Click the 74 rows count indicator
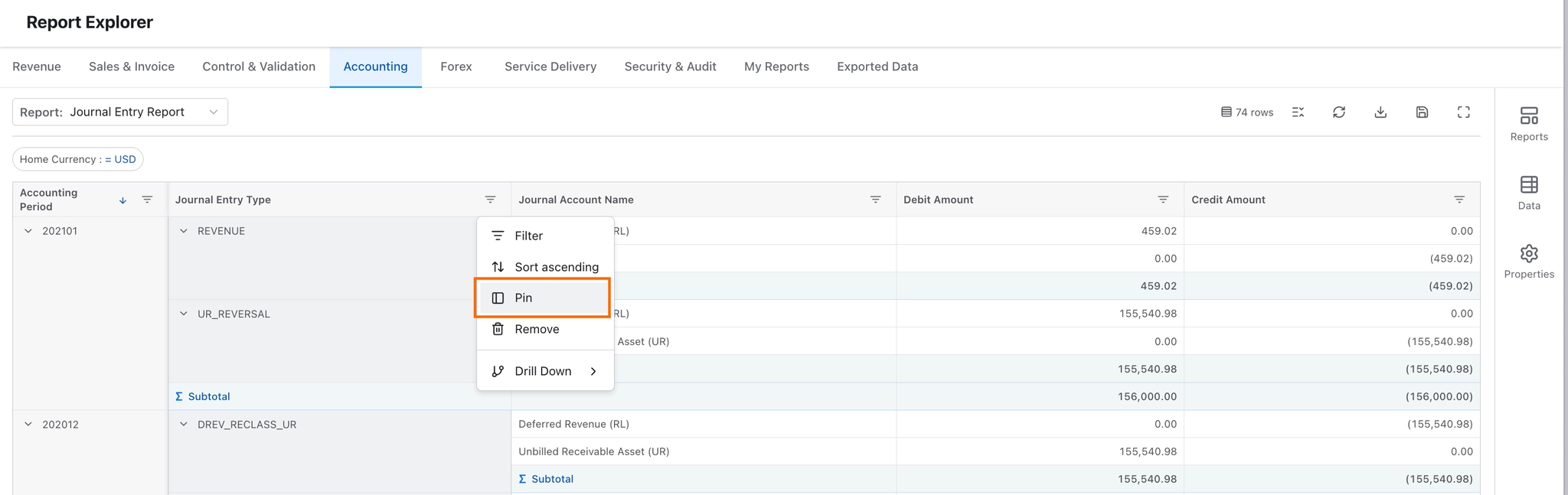The image size is (1568, 495). [1247, 112]
